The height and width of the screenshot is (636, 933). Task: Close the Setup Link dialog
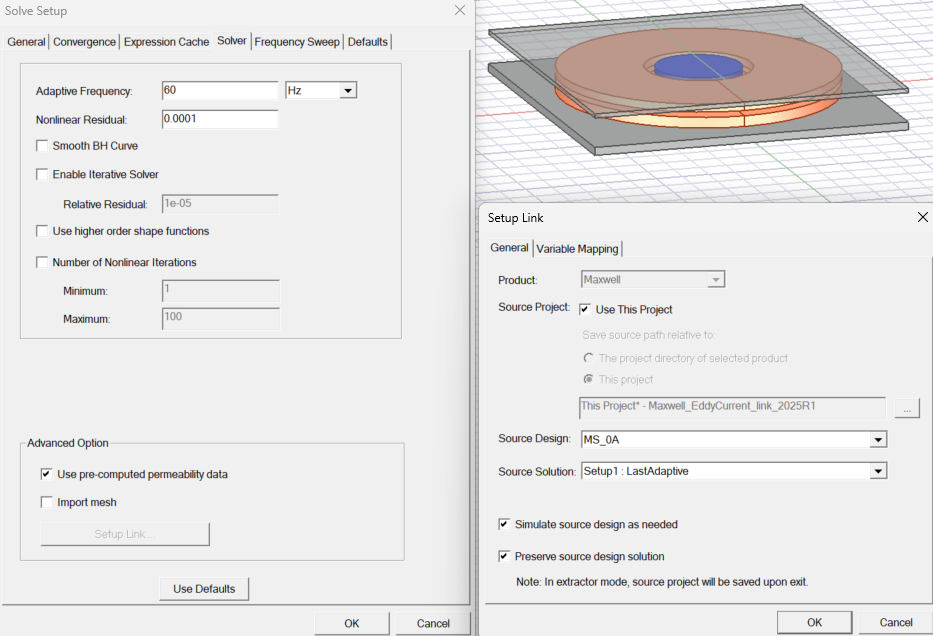[x=922, y=217]
